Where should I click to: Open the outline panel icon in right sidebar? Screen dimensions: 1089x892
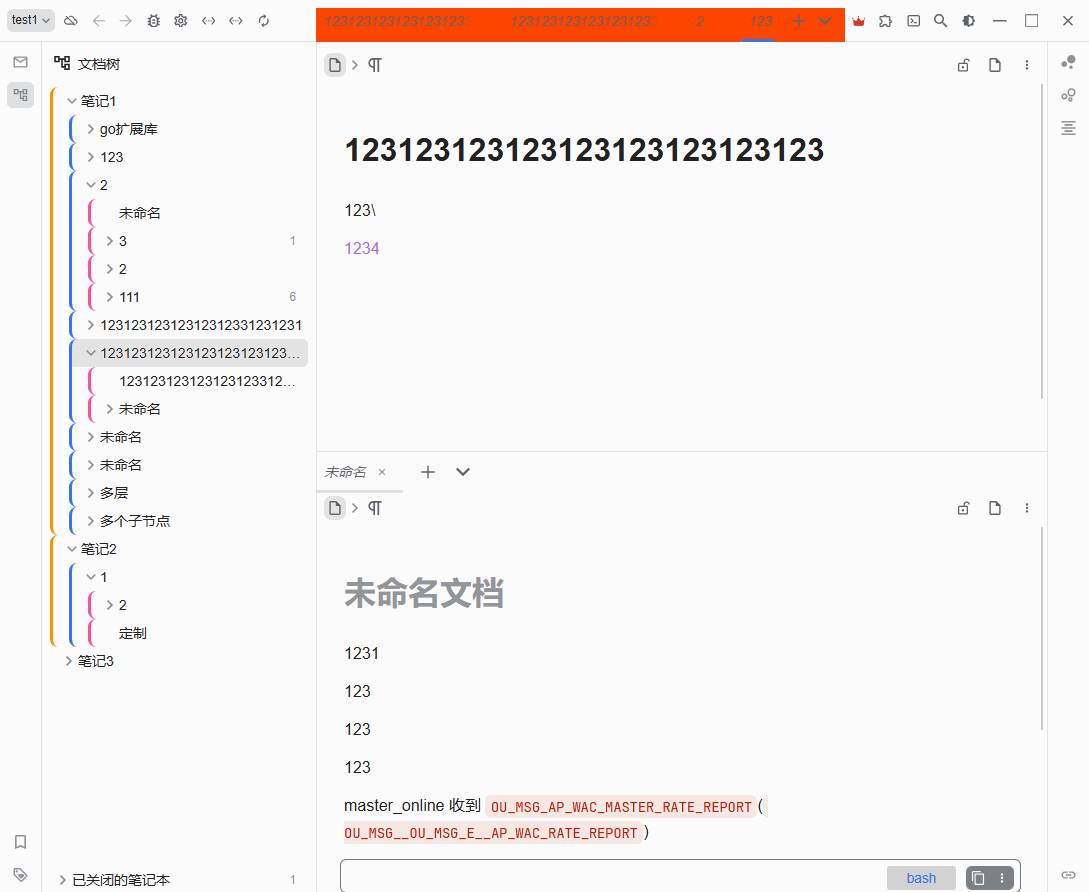tap(1068, 128)
